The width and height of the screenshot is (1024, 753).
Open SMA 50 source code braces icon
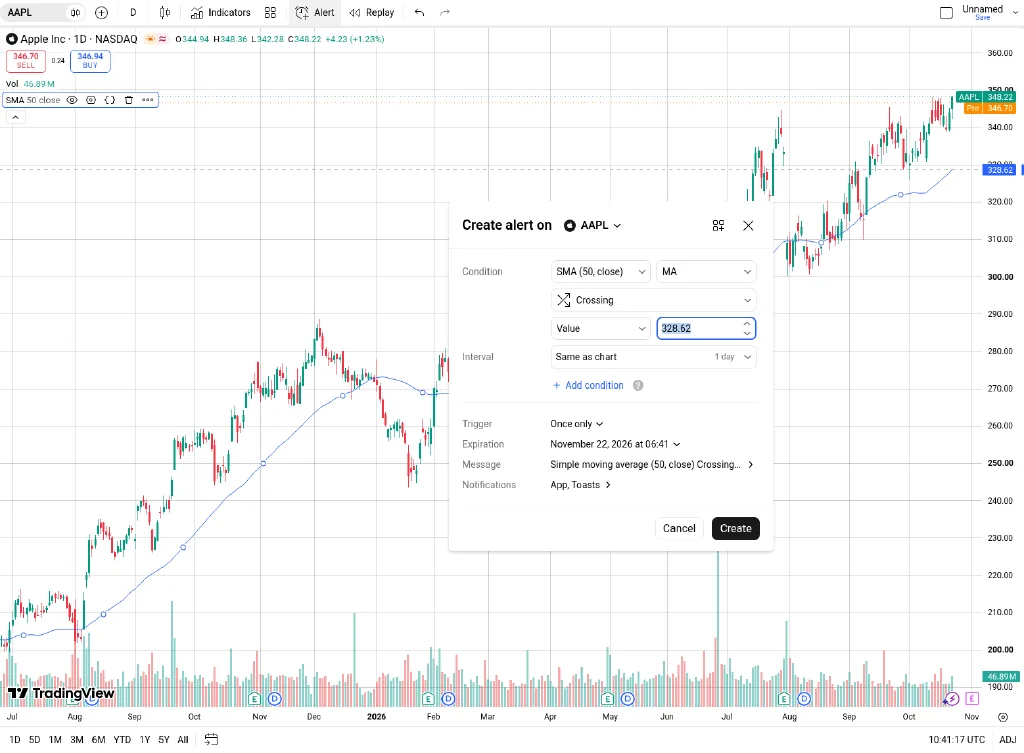tap(110, 100)
